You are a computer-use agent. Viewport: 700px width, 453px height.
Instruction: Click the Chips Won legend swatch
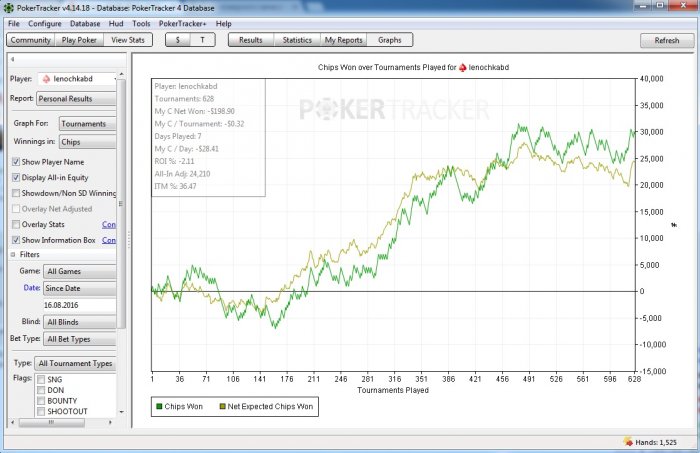click(159, 407)
